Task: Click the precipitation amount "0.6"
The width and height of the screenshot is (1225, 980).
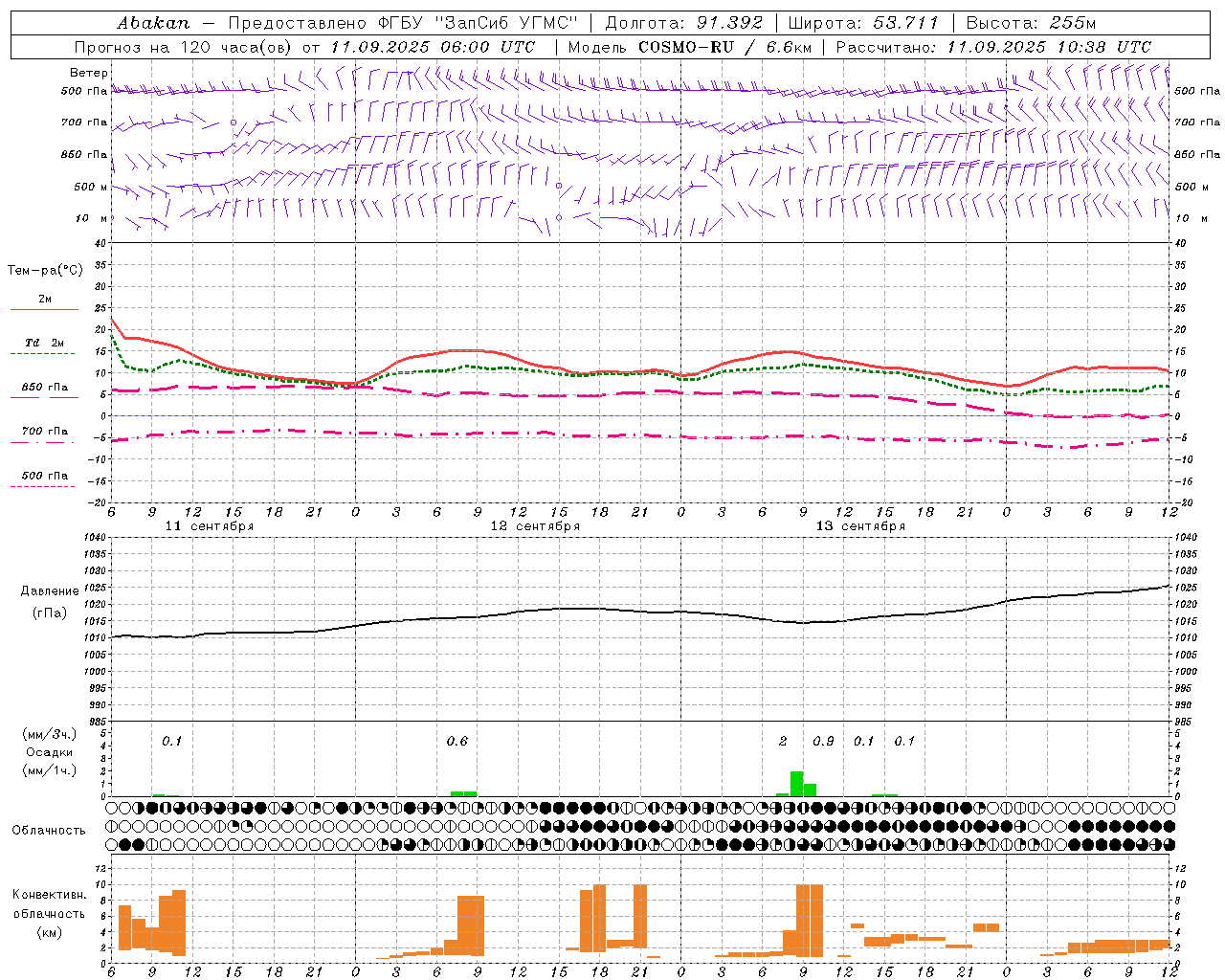Action: pos(457,742)
